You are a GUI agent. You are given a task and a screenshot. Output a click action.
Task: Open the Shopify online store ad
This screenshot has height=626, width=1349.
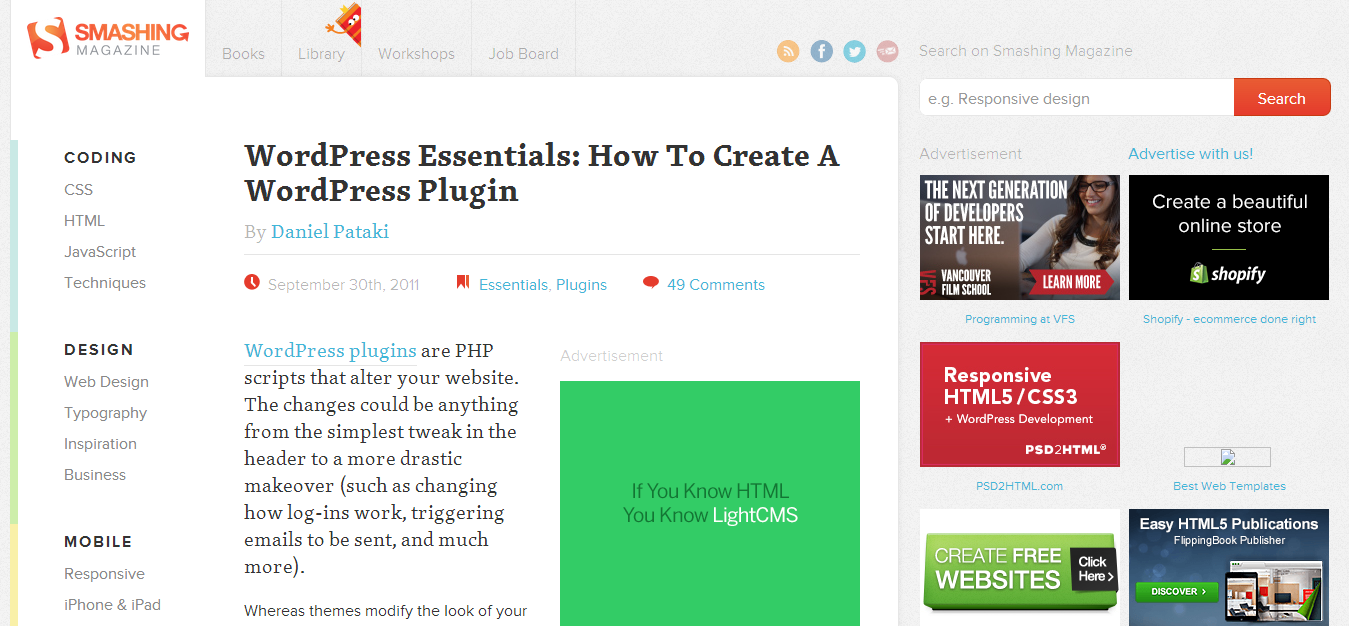click(1229, 238)
